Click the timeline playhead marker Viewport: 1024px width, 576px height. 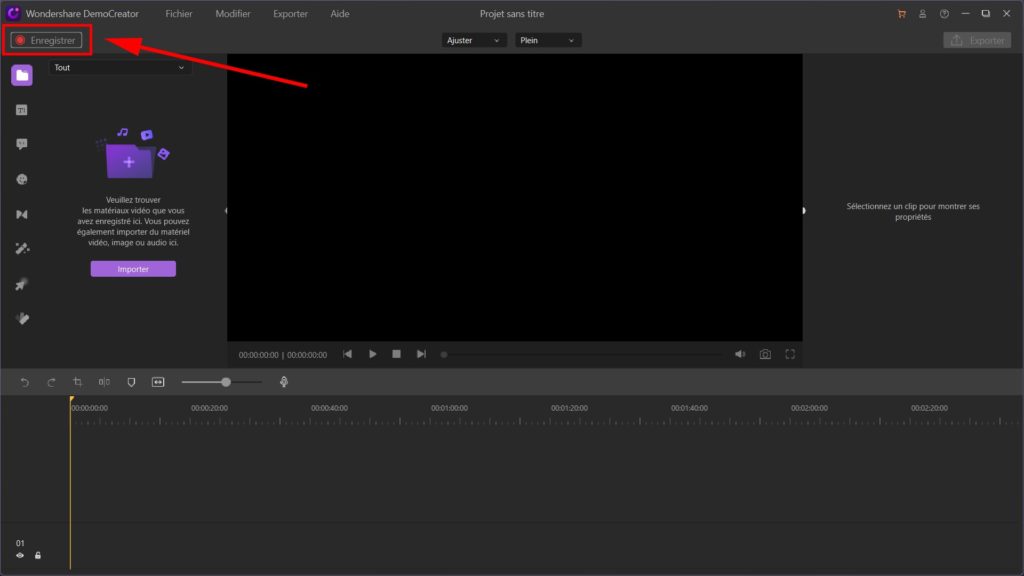pyautogui.click(x=71, y=400)
